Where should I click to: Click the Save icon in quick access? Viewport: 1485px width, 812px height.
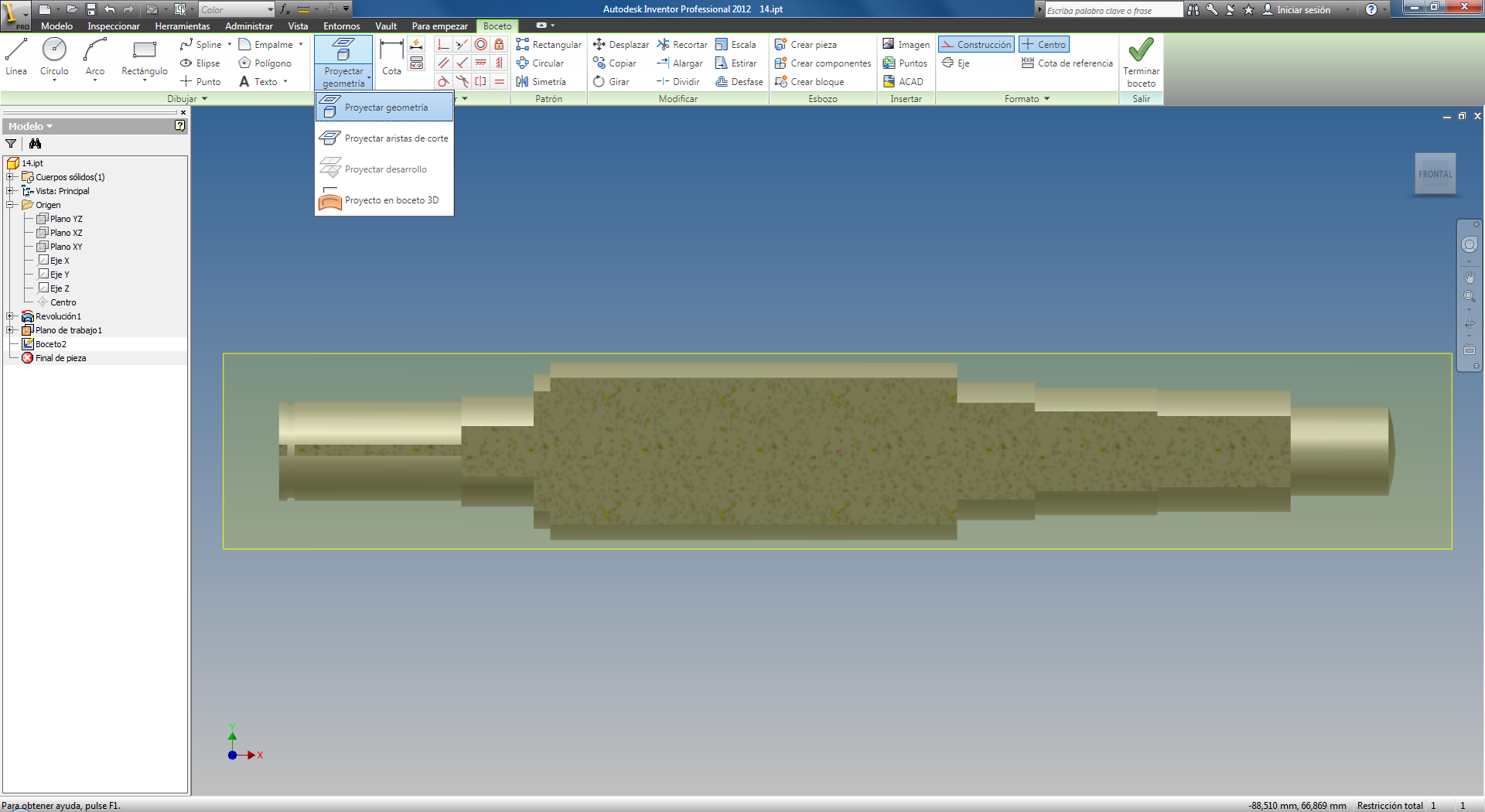click(90, 9)
